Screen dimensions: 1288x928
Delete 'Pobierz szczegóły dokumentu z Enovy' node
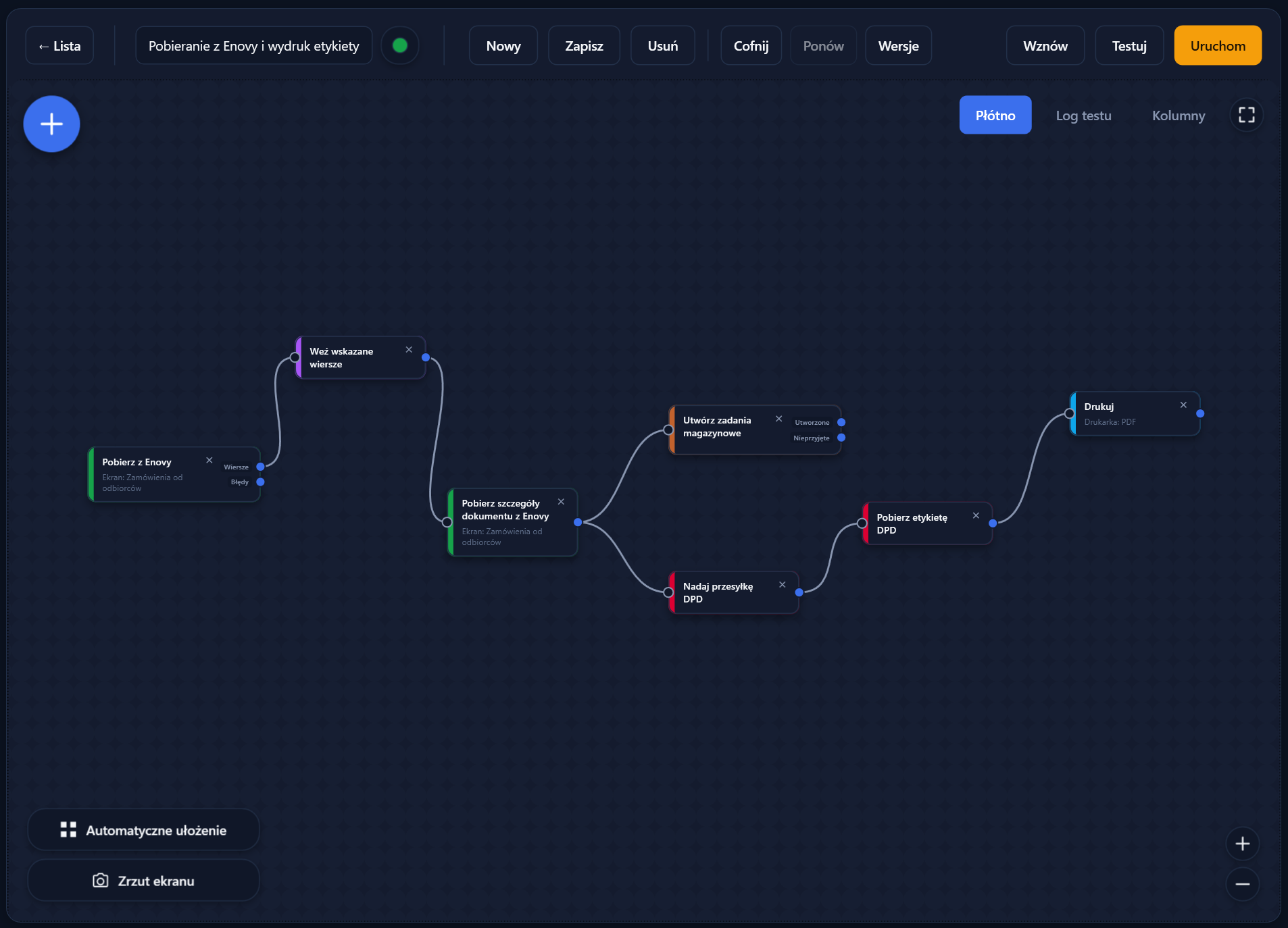point(561,502)
